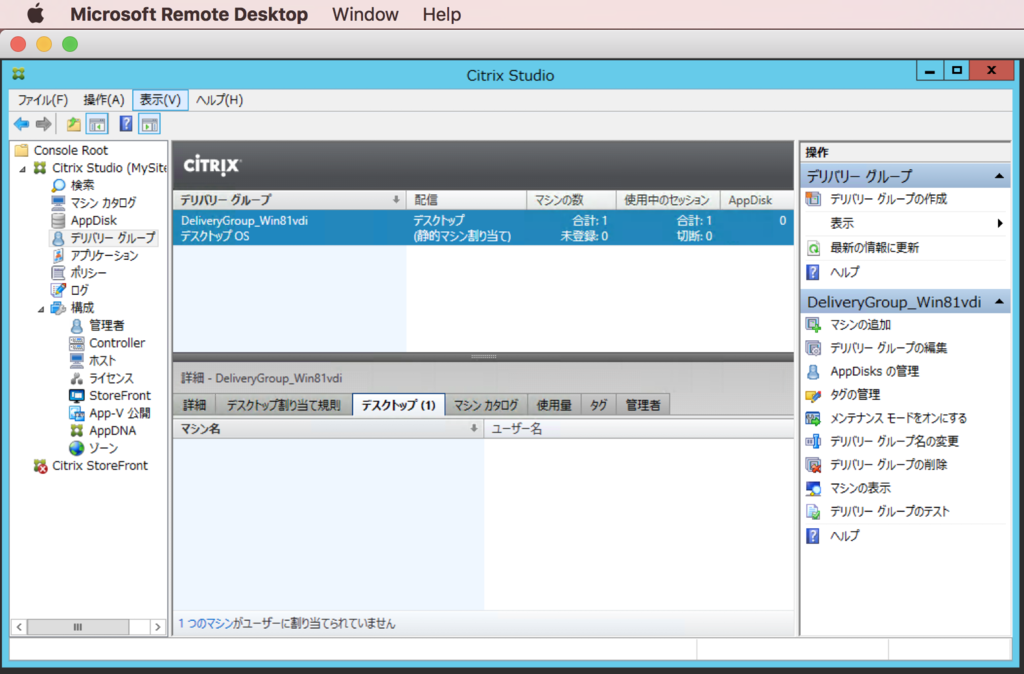
Task: Sort by the デリバリー グループ column header
Action: 289,200
